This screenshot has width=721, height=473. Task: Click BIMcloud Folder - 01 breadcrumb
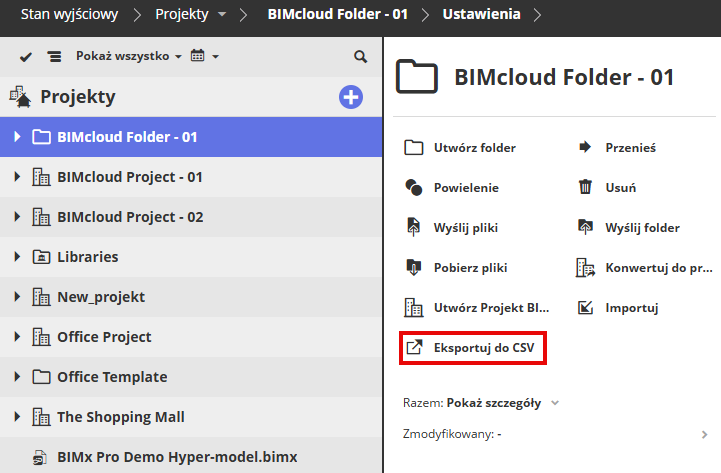(338, 14)
